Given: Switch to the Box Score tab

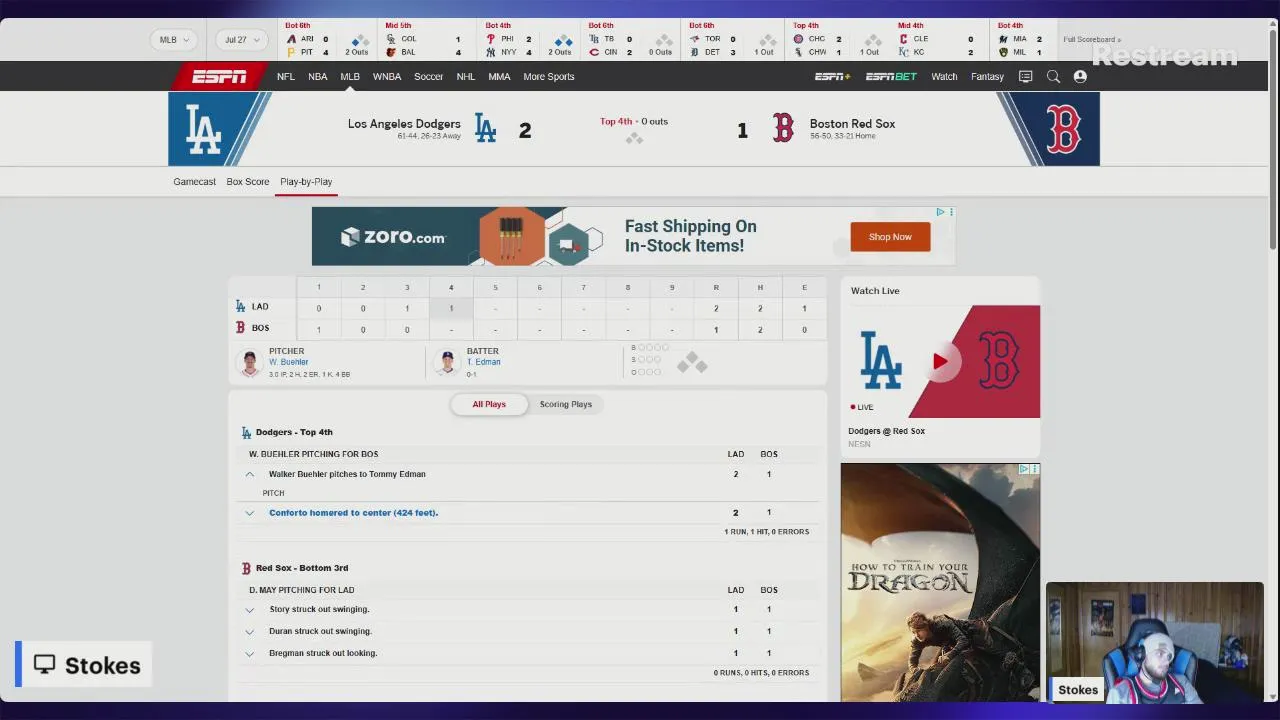Looking at the screenshot, I should [x=248, y=182].
